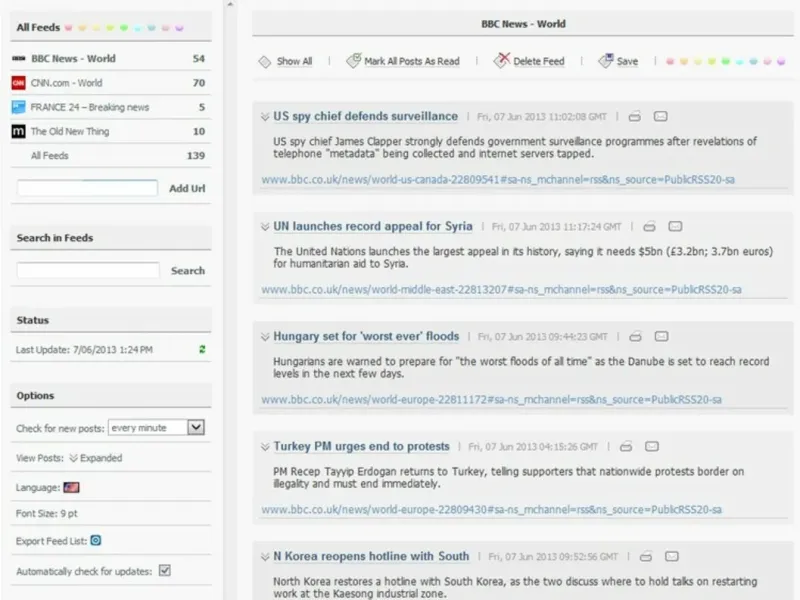Collapse the Hungary floods post chevron
The width and height of the screenshot is (800, 600).
click(x=265, y=337)
